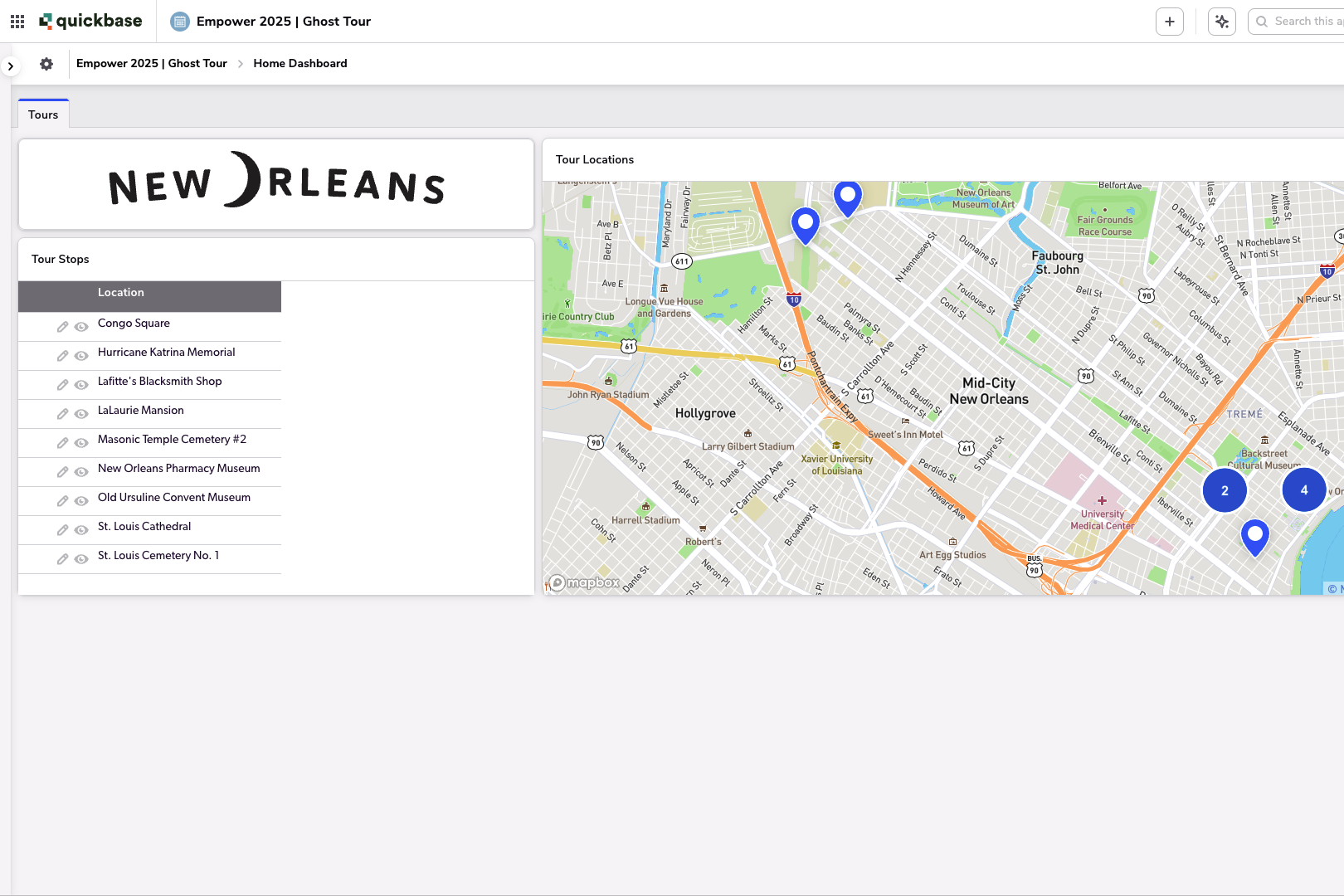
Task: Expand the left sidebar chevron
Action: pyautogui.click(x=10, y=66)
